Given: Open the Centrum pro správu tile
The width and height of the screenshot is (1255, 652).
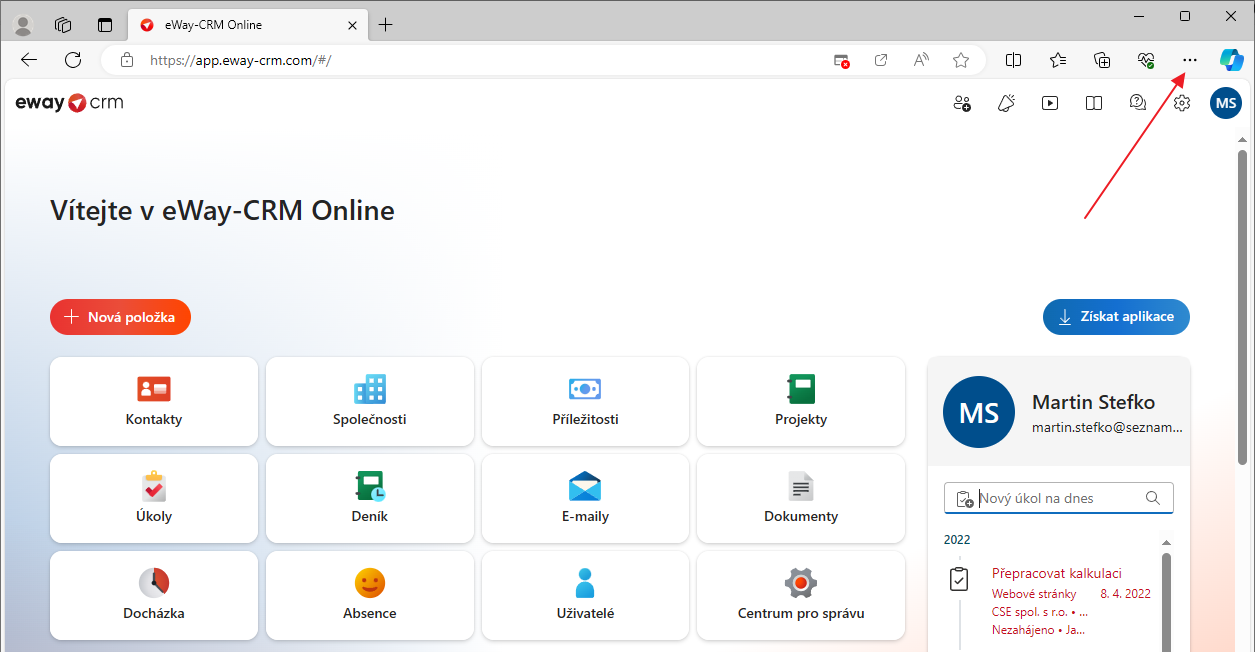Looking at the screenshot, I should coord(801,596).
